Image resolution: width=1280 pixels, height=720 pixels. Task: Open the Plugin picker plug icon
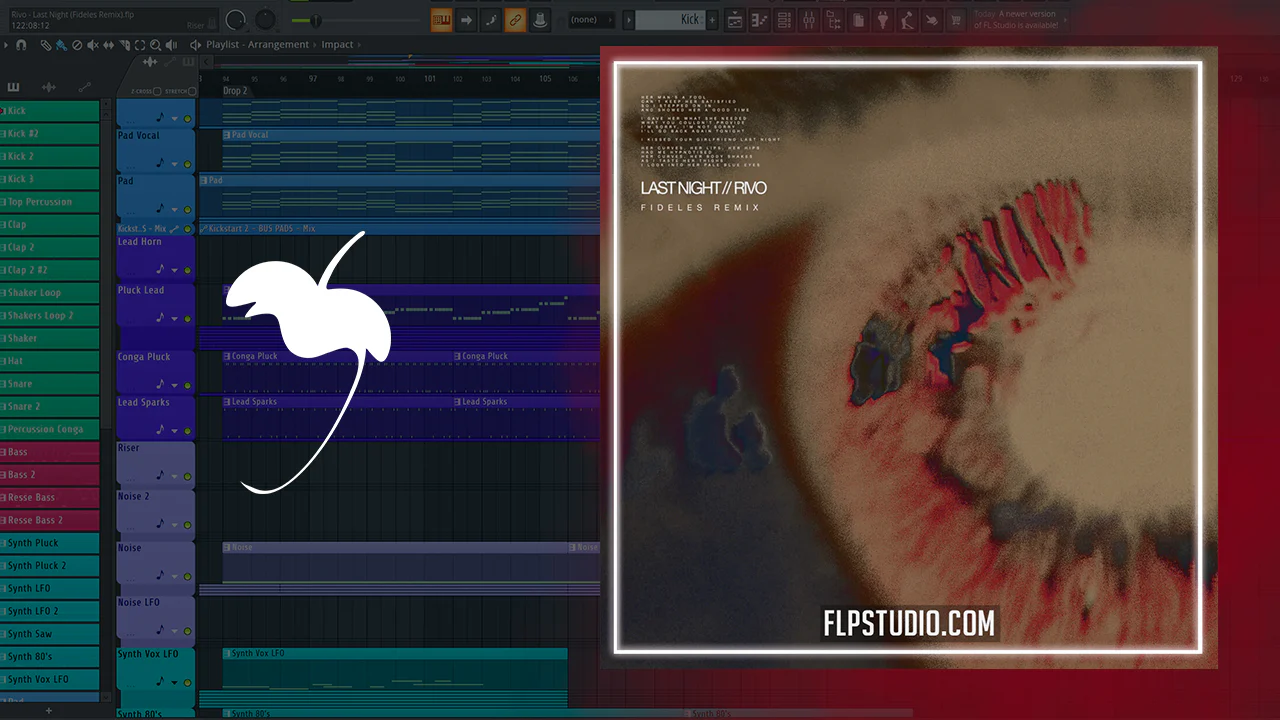click(x=883, y=19)
